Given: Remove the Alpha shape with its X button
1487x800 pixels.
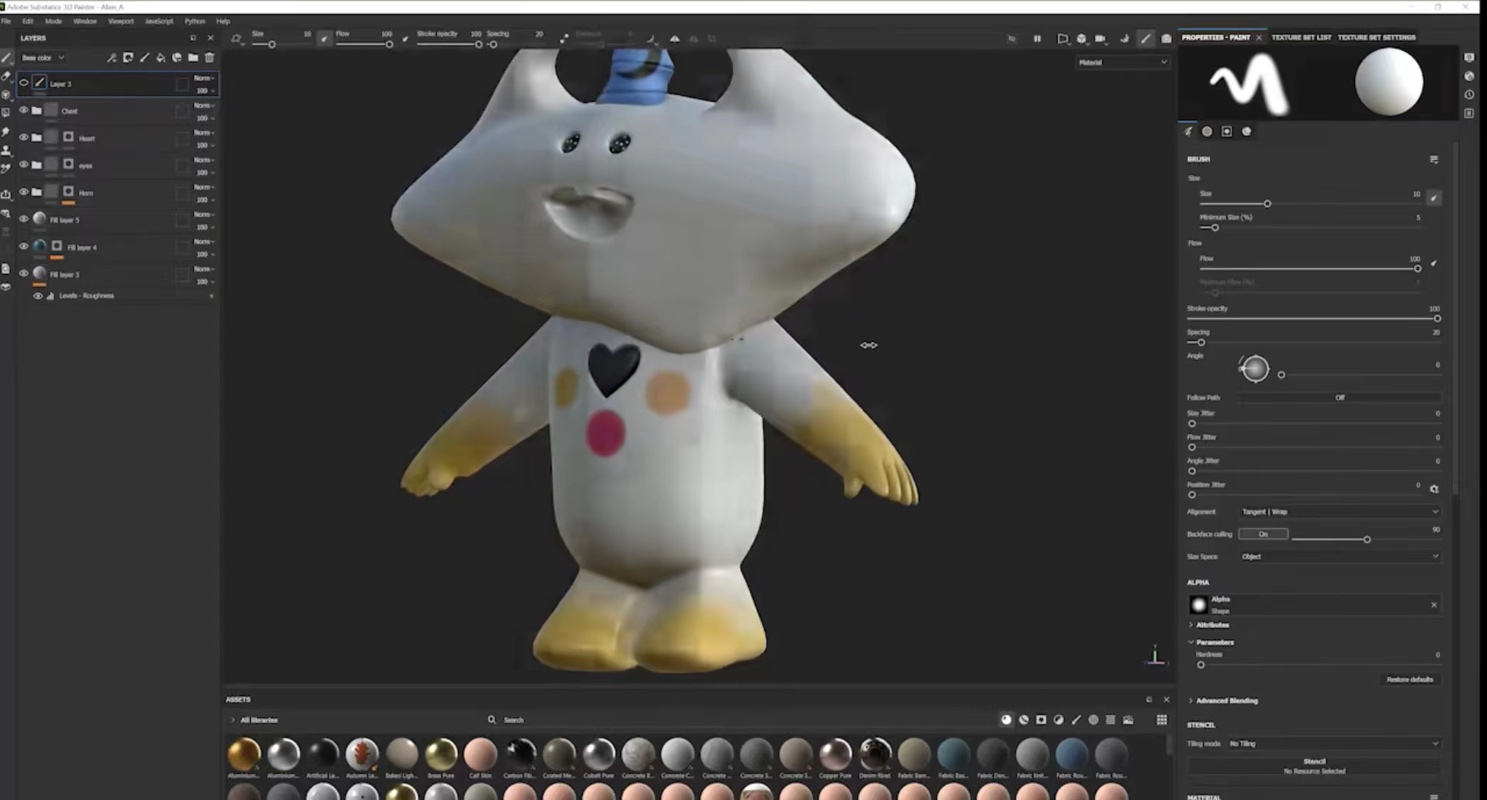Looking at the screenshot, I should [1433, 605].
